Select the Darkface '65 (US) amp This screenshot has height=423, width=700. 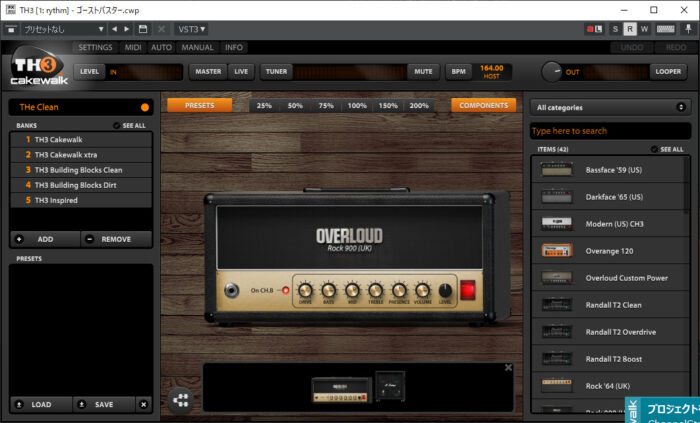[610, 197]
